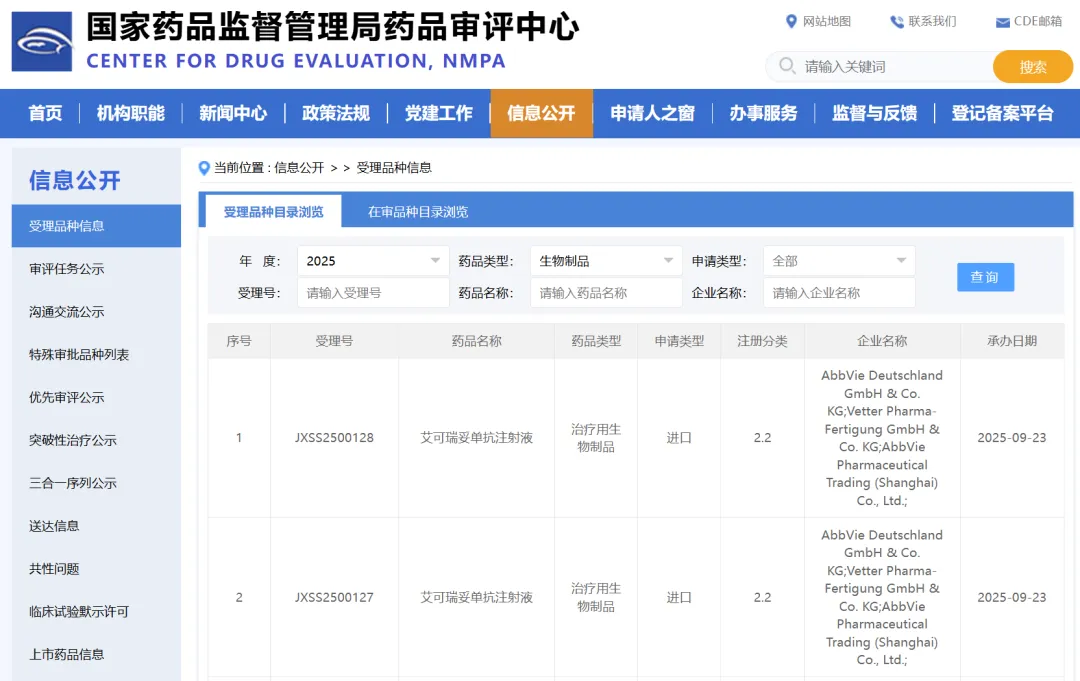
Task: Go to 突破性治疗公示 sidebar link
Action: [x=73, y=440]
